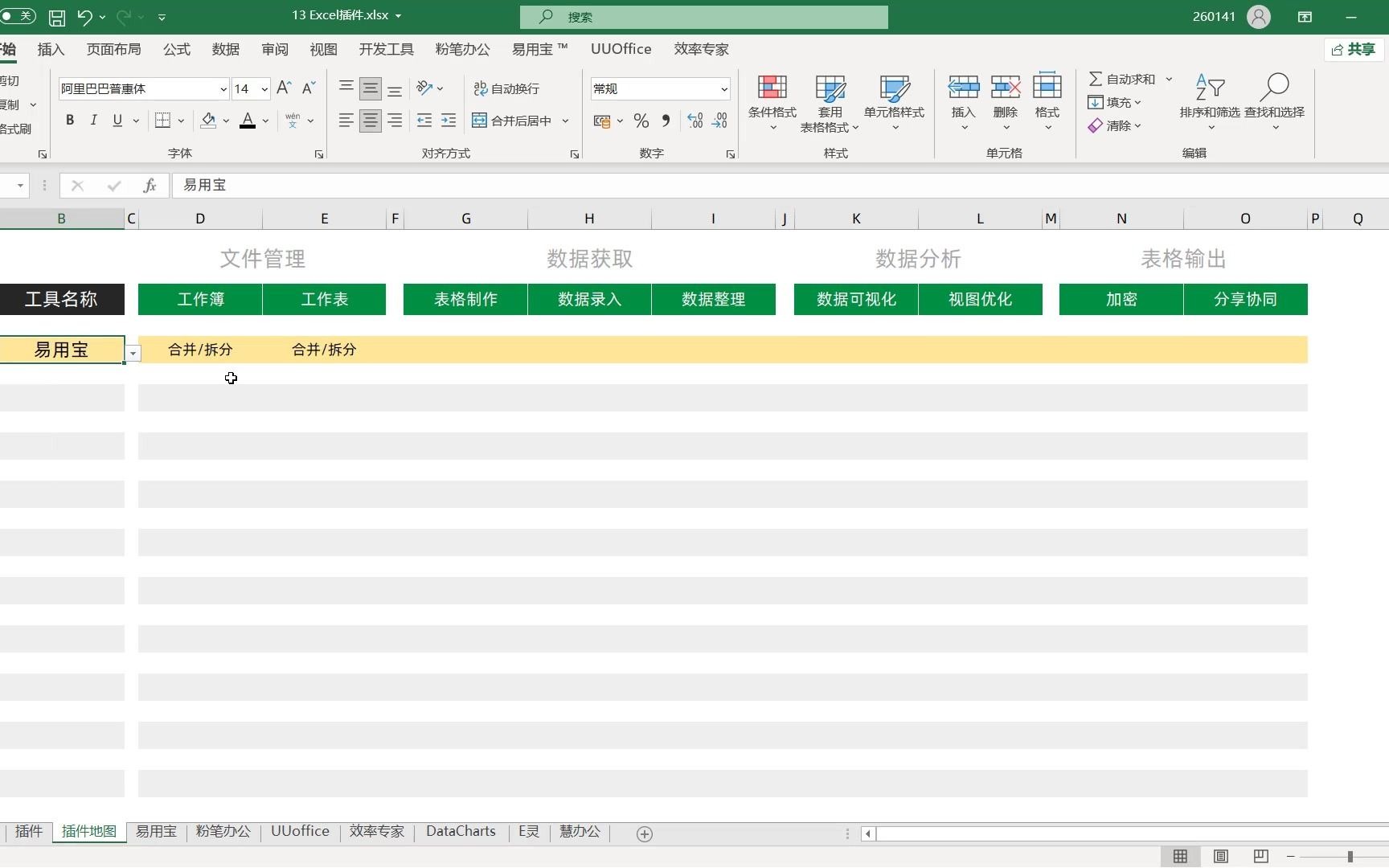1389x868 pixels.
Task: Apply underline to text
Action: click(117, 121)
